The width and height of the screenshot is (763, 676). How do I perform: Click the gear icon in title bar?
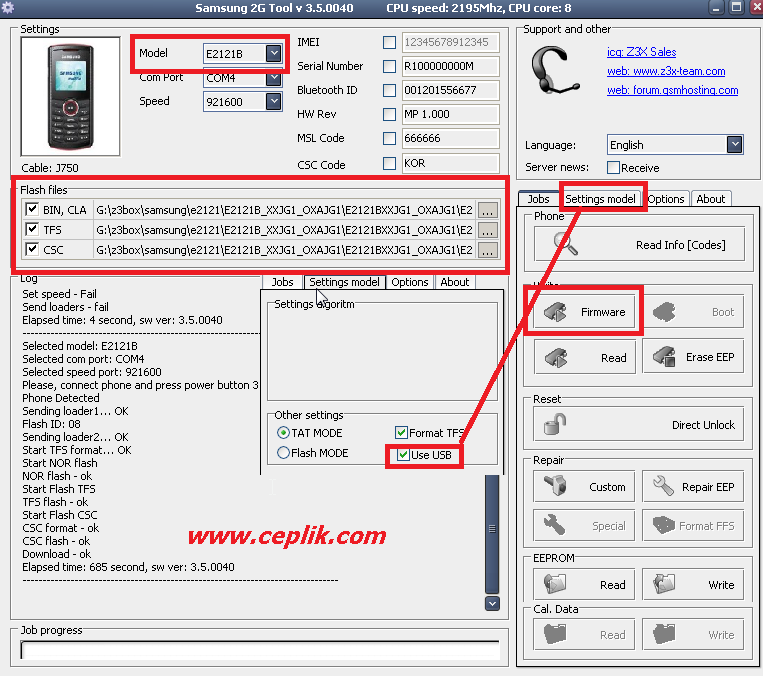click(x=8, y=8)
